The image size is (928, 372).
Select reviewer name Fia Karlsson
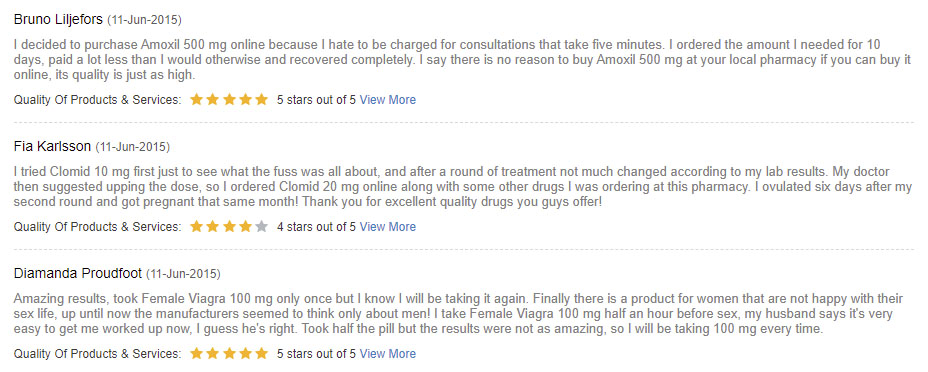click(52, 146)
